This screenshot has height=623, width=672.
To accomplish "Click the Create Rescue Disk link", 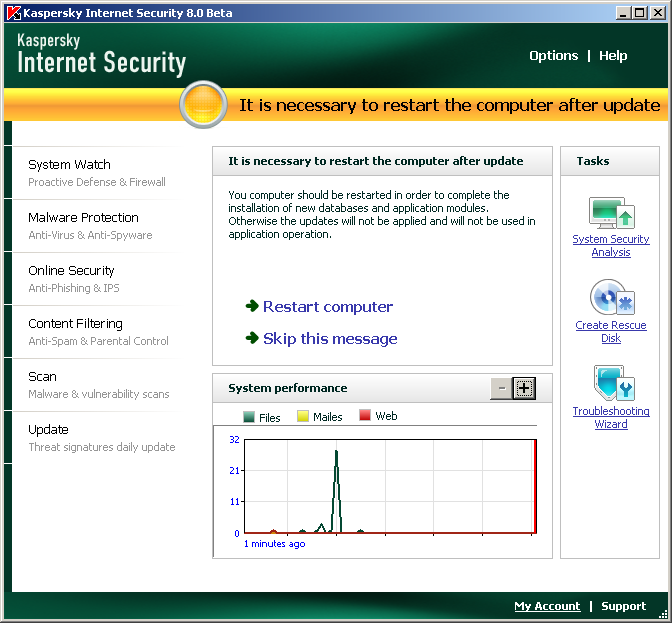I will [x=611, y=332].
